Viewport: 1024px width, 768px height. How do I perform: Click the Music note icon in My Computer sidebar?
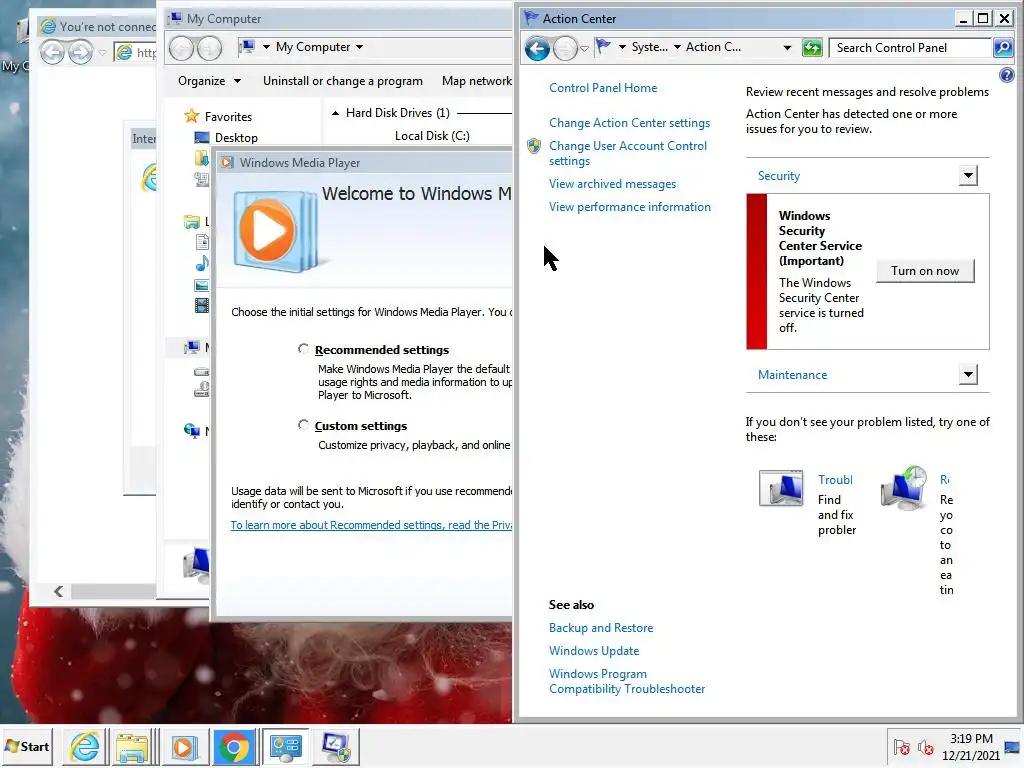(x=202, y=263)
